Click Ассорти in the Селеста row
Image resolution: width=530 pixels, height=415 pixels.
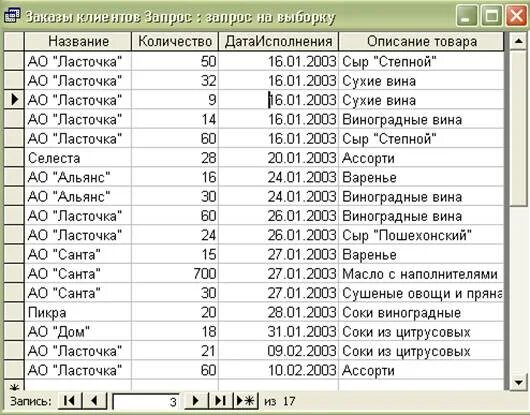pos(421,158)
